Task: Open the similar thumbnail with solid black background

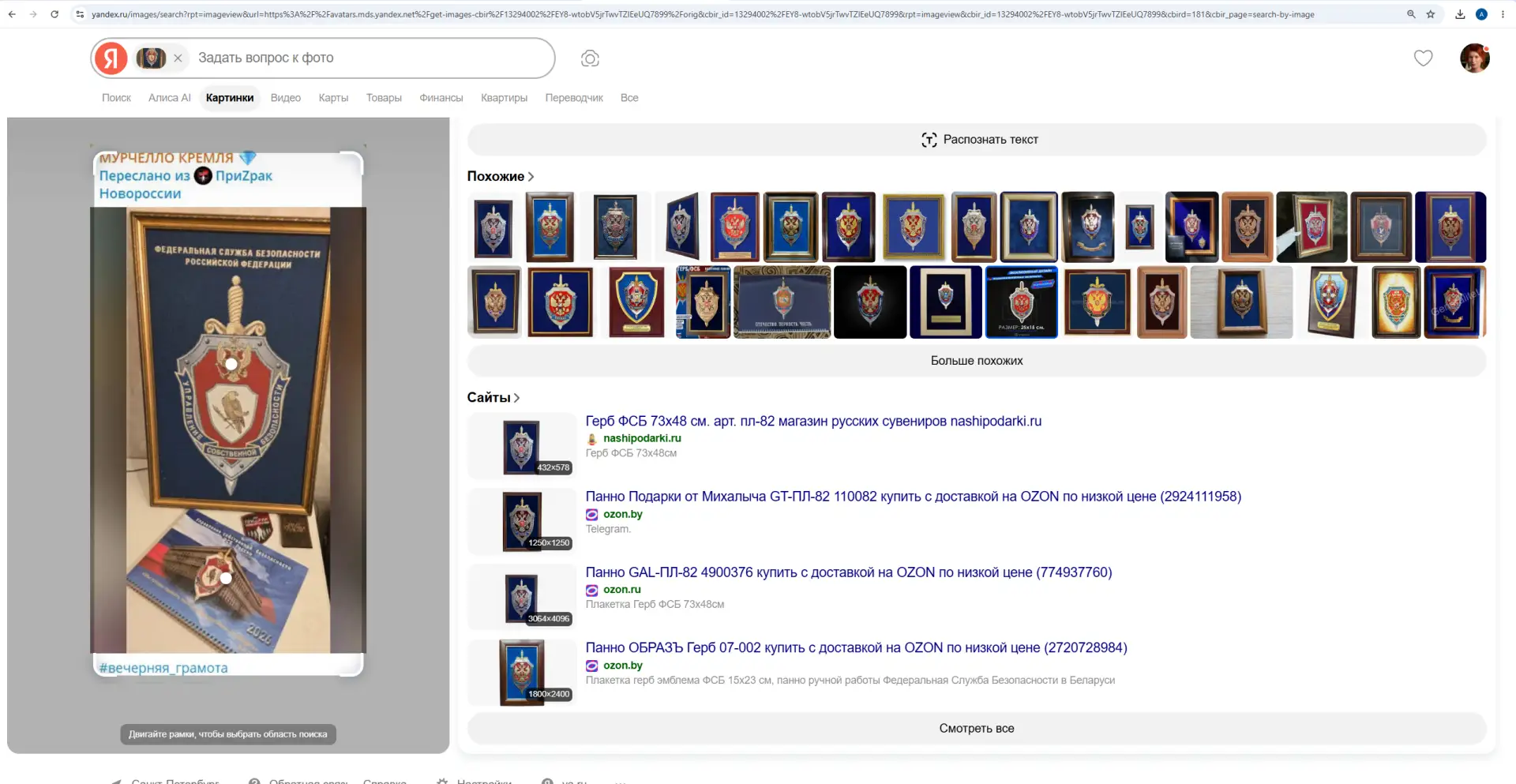Action: pos(870,302)
